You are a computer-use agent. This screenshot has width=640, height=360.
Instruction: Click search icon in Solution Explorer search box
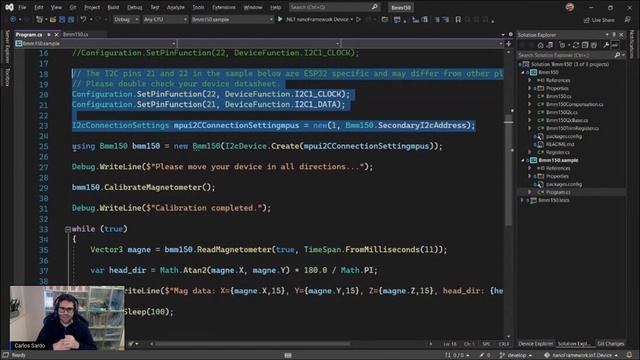[x=618, y=55]
